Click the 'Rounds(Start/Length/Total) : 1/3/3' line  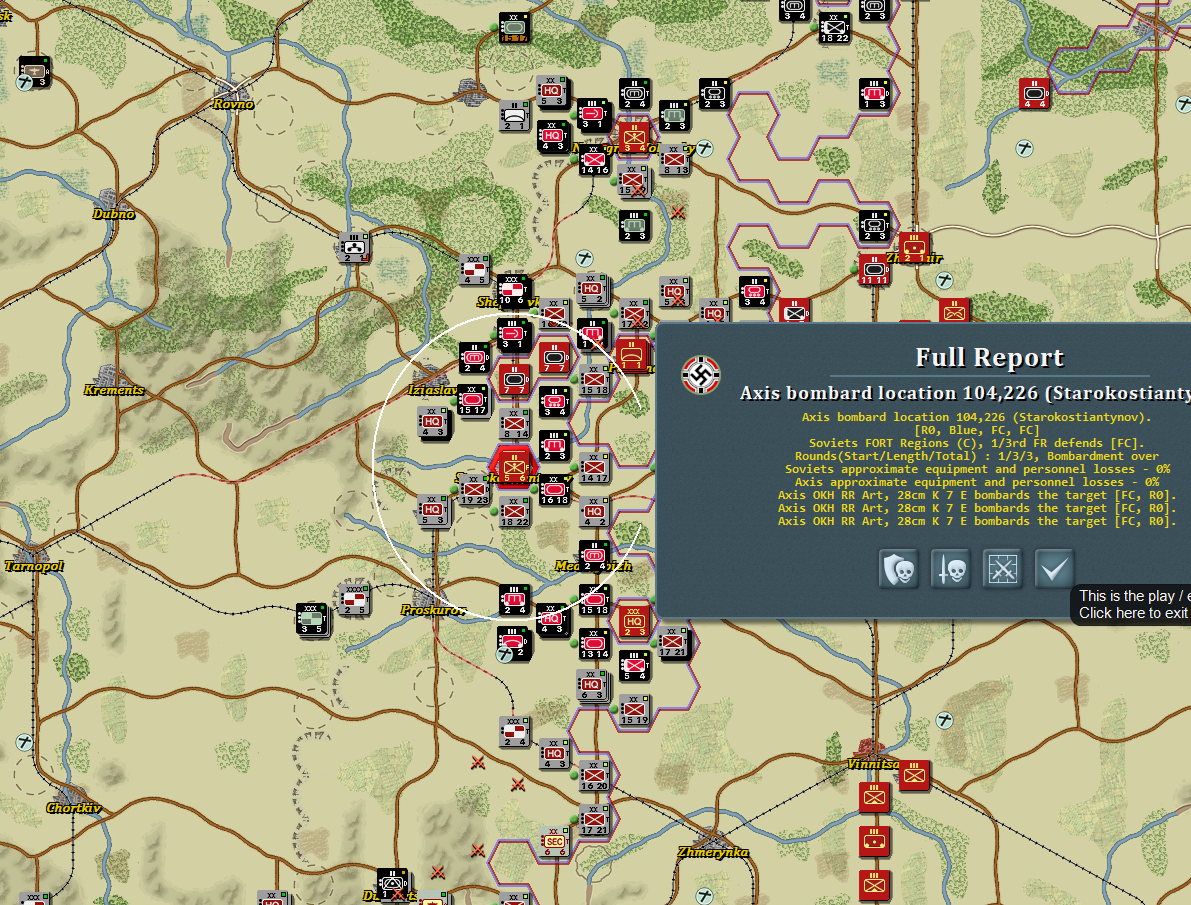tap(977, 456)
